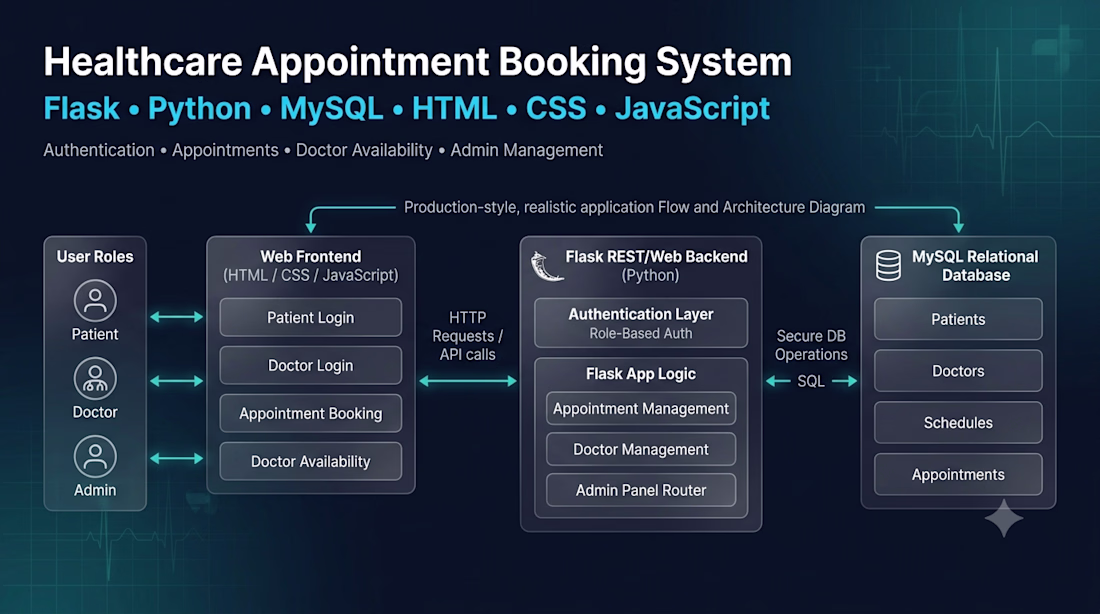Screen dimensions: 1100x614
Task: Click "Admin Management" in the grey feature line
Action: pos(527,150)
